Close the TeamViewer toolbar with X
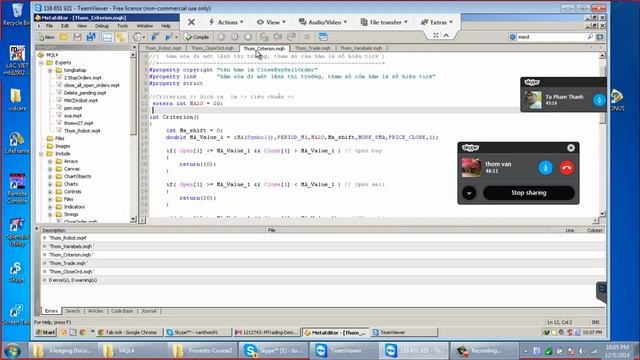The height and width of the screenshot is (360, 640). pos(191,22)
